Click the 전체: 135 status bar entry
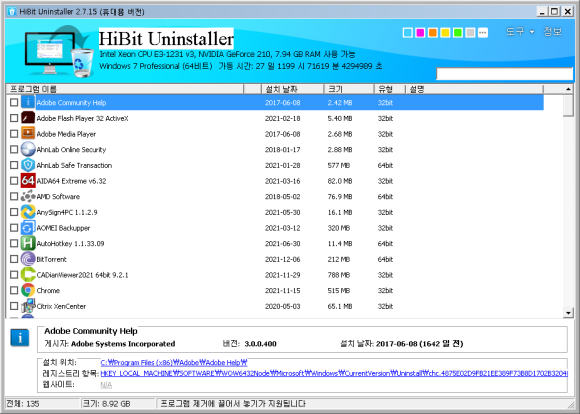Screen dimensions: 580x414 coord(23,404)
